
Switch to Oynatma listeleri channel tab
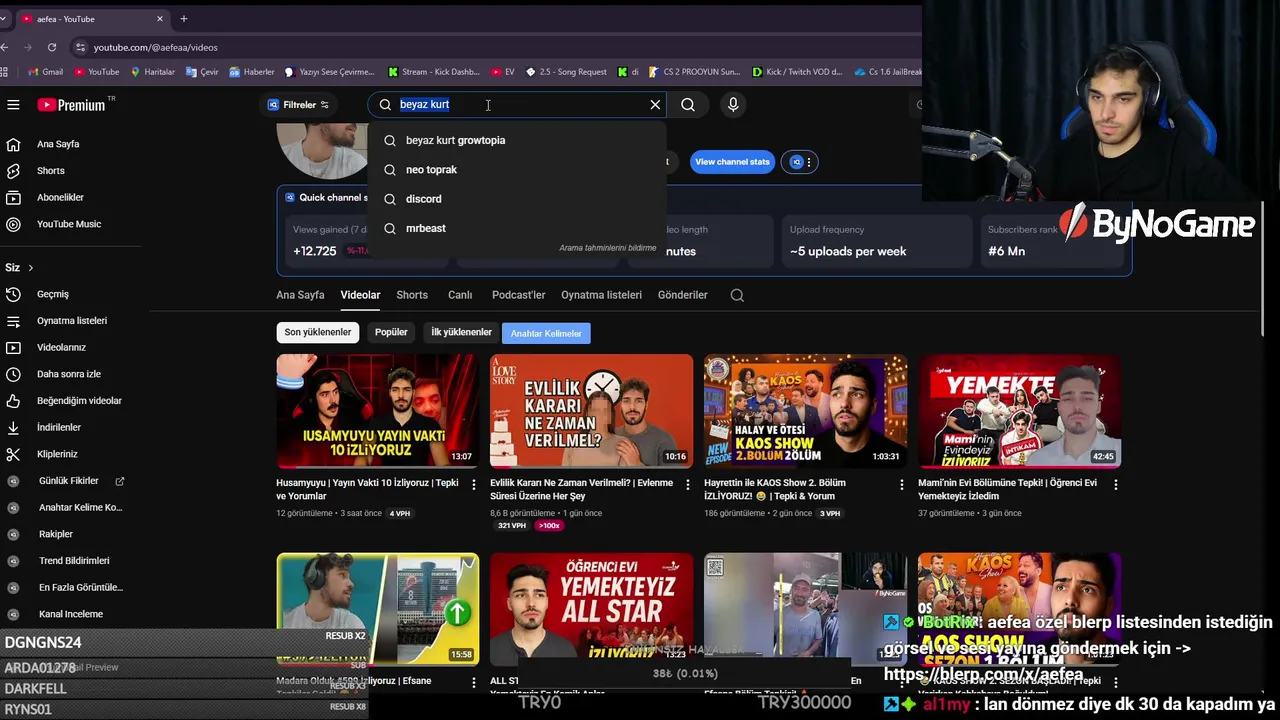point(601,295)
